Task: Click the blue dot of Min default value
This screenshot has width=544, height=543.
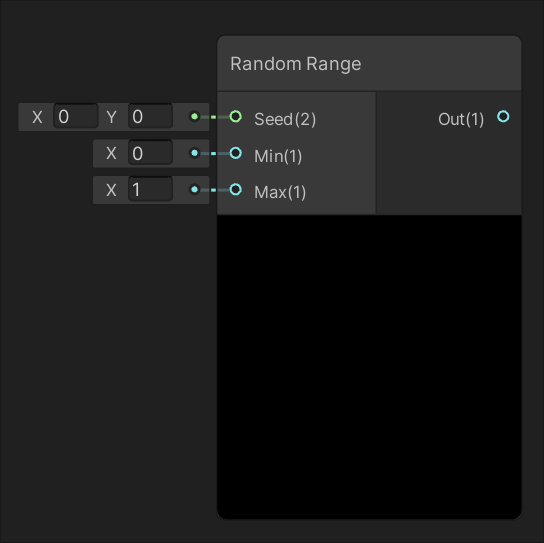Action: 195,153
